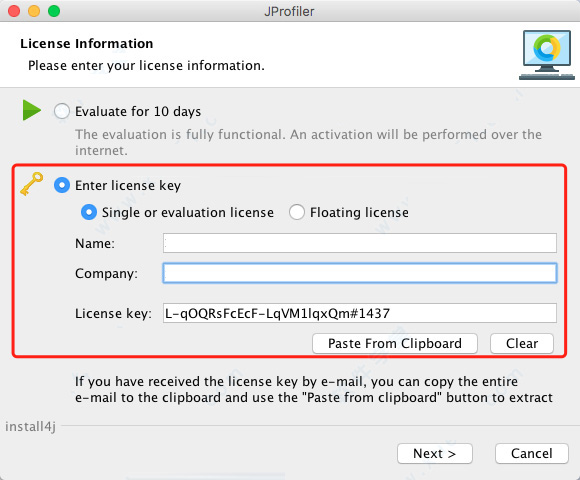Select Enter license key radio button
The image size is (580, 480).
coord(62,185)
